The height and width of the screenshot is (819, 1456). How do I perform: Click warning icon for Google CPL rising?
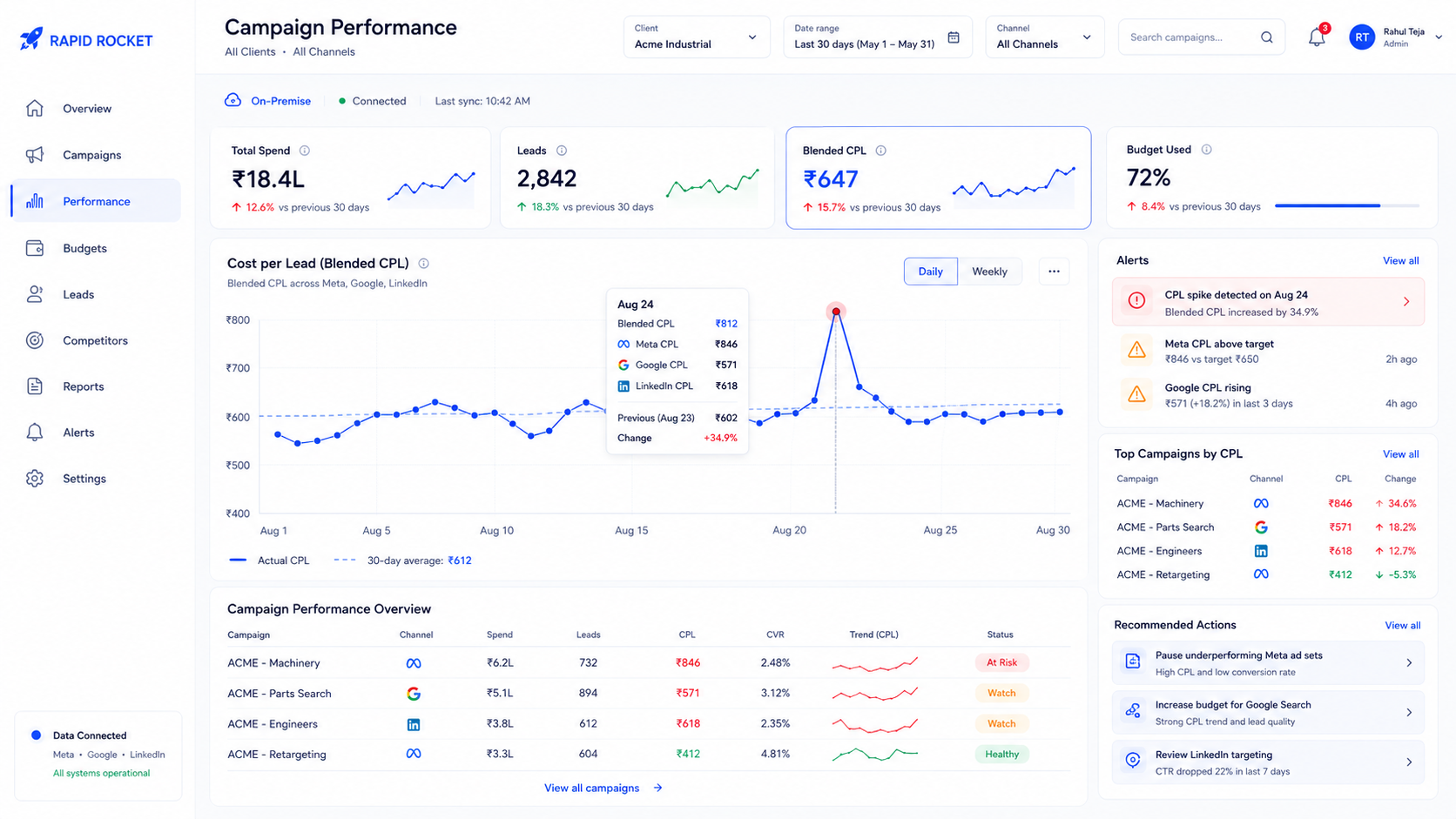[x=1136, y=394]
